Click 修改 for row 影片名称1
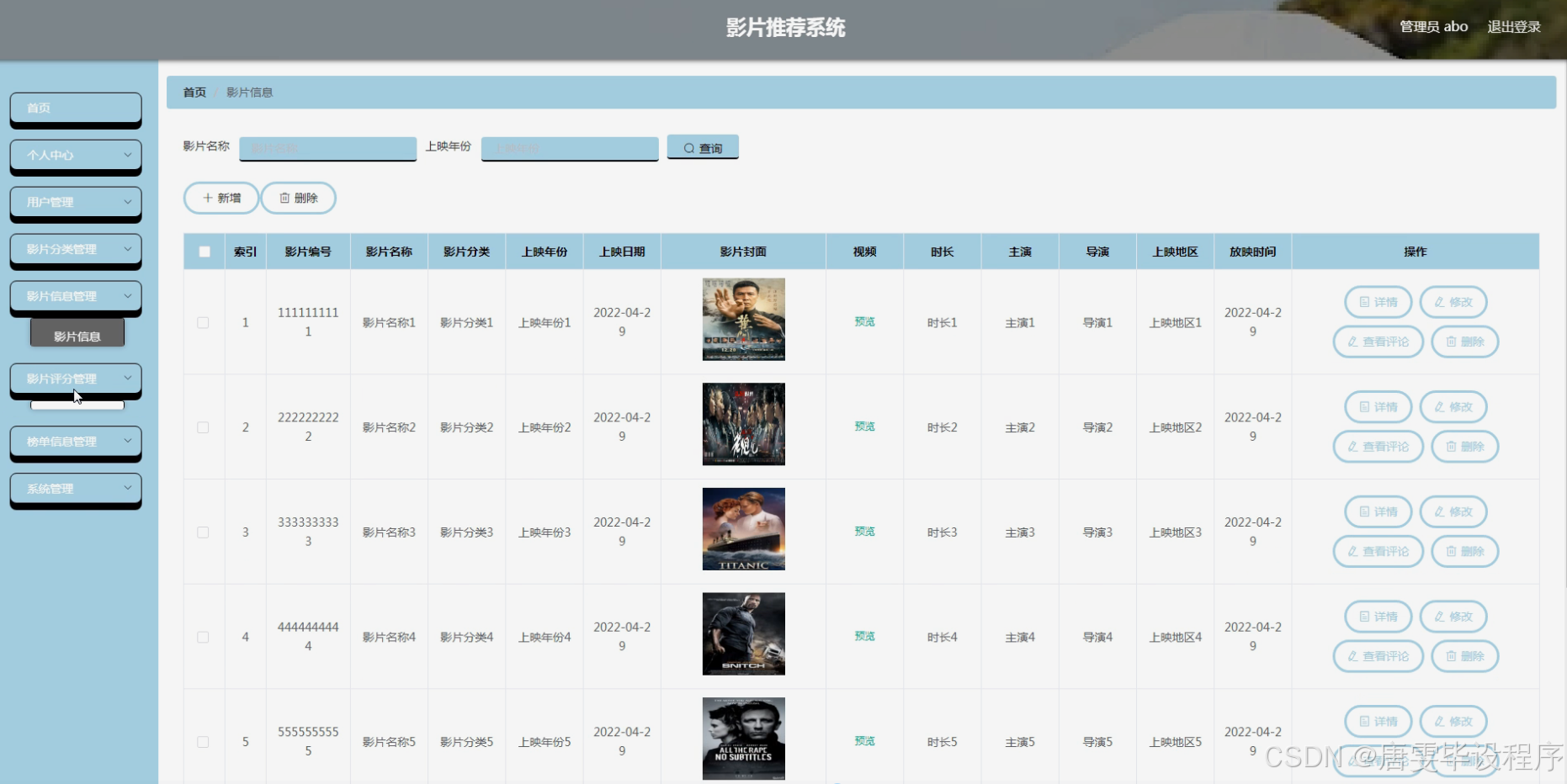Screen dimensions: 1567x784 1453,302
